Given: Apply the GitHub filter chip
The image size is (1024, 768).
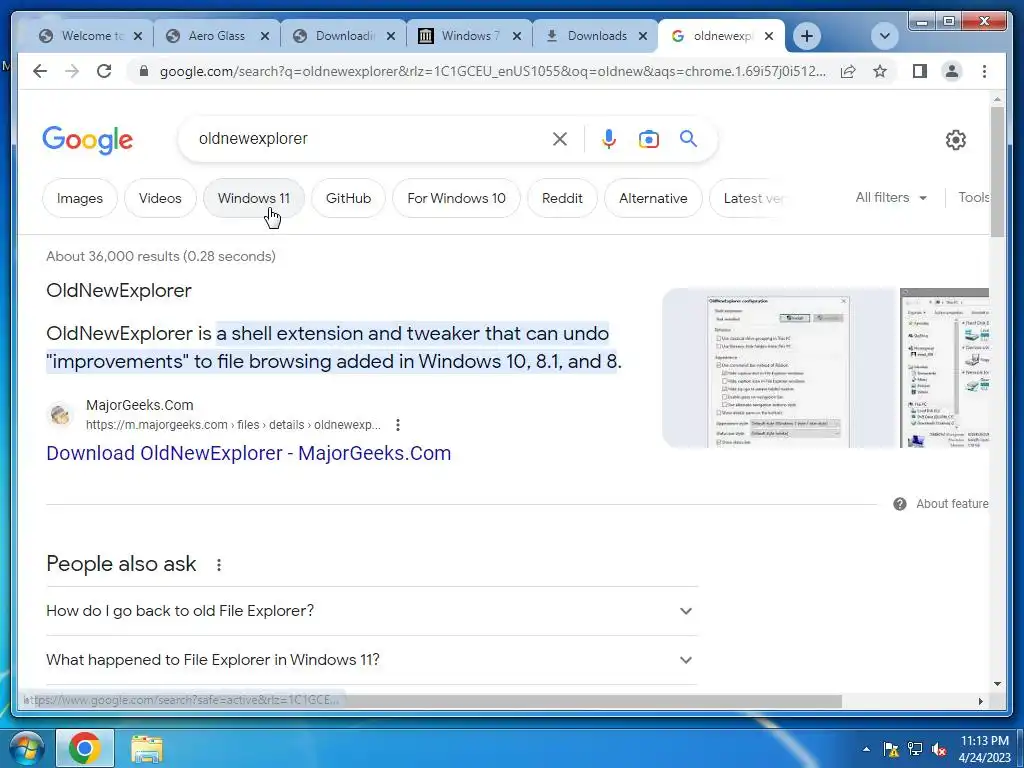Looking at the screenshot, I should coord(348,198).
